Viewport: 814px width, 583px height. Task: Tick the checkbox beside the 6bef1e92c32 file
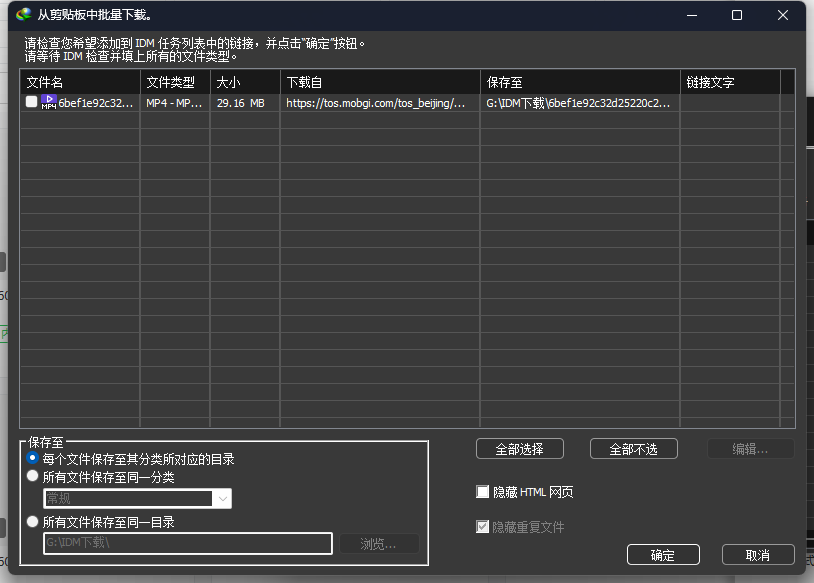tap(32, 103)
